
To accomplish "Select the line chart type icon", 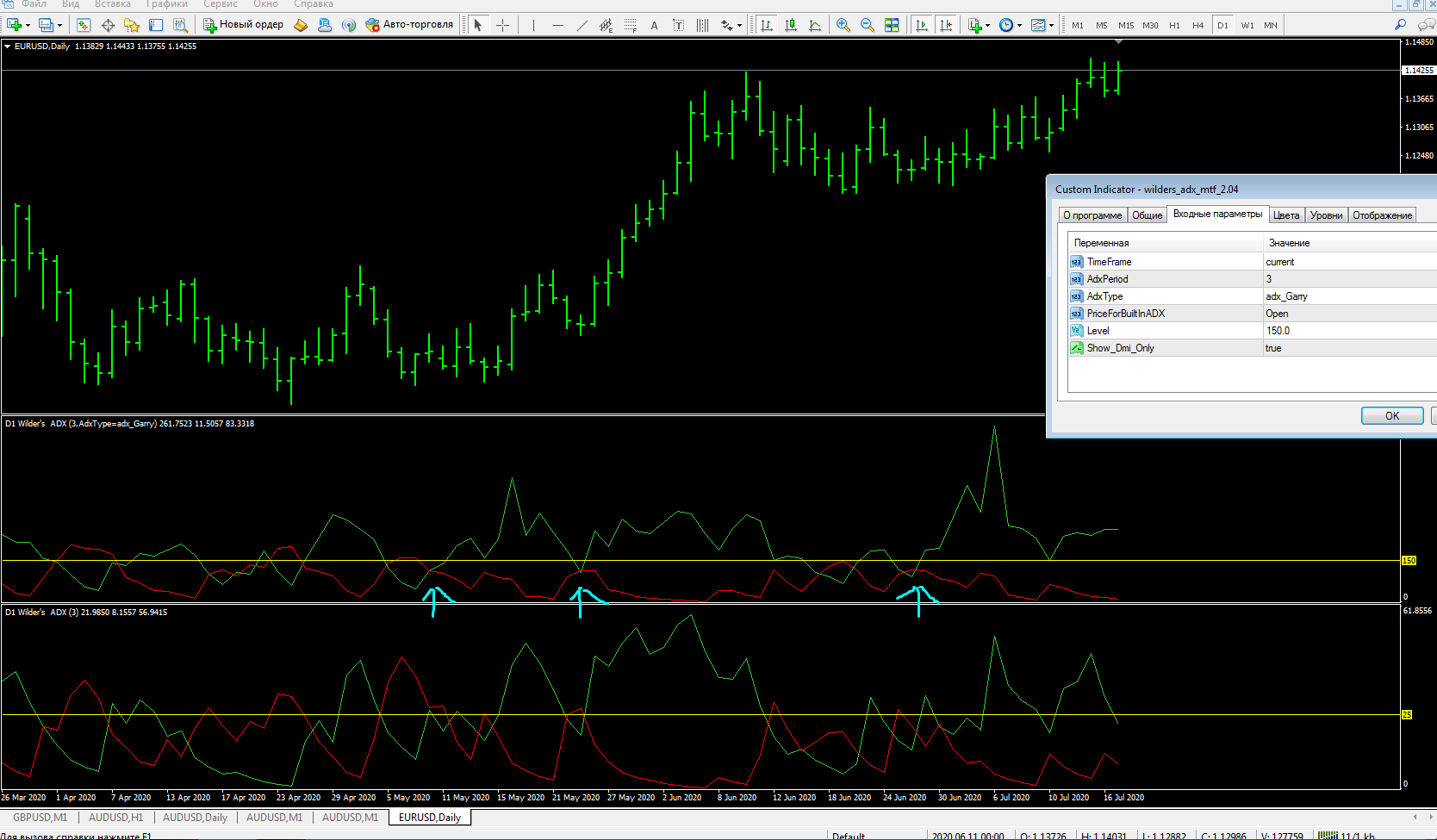I will pos(815,25).
